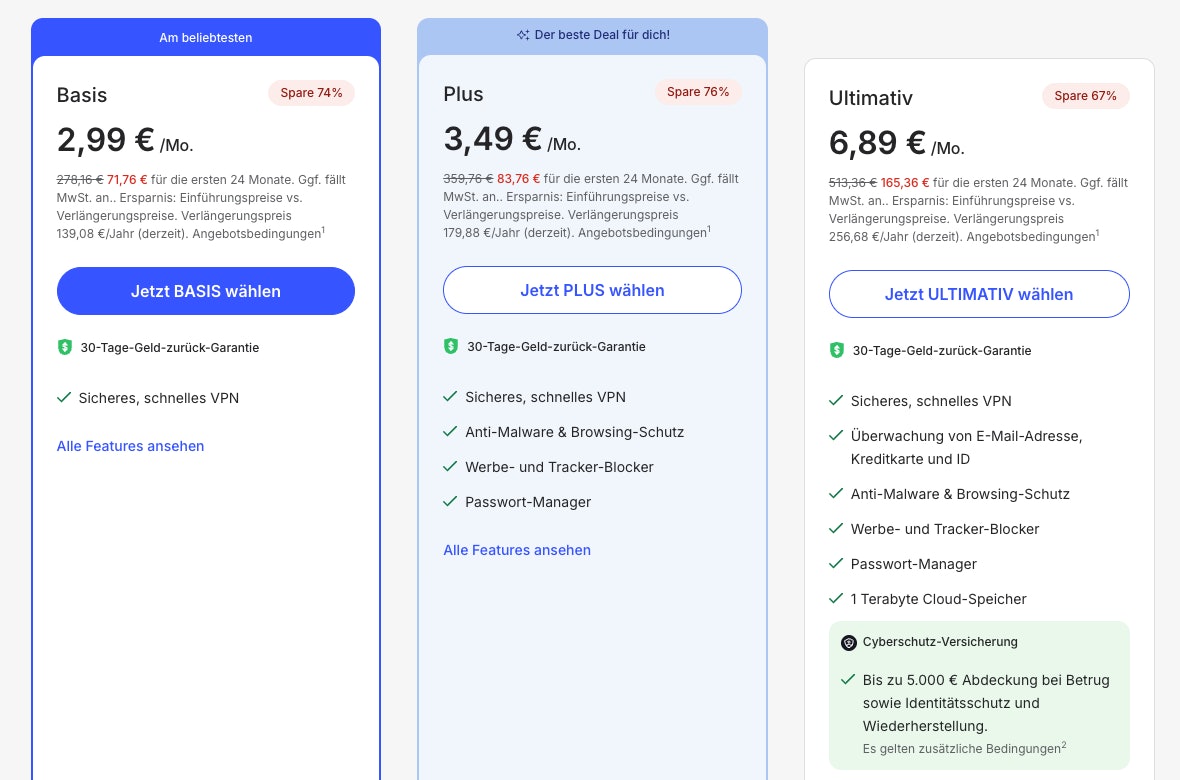Screen dimensions: 1180x780
Task: Click checkmark beside Plus 'Passwort-Manager'
Action: point(450,502)
